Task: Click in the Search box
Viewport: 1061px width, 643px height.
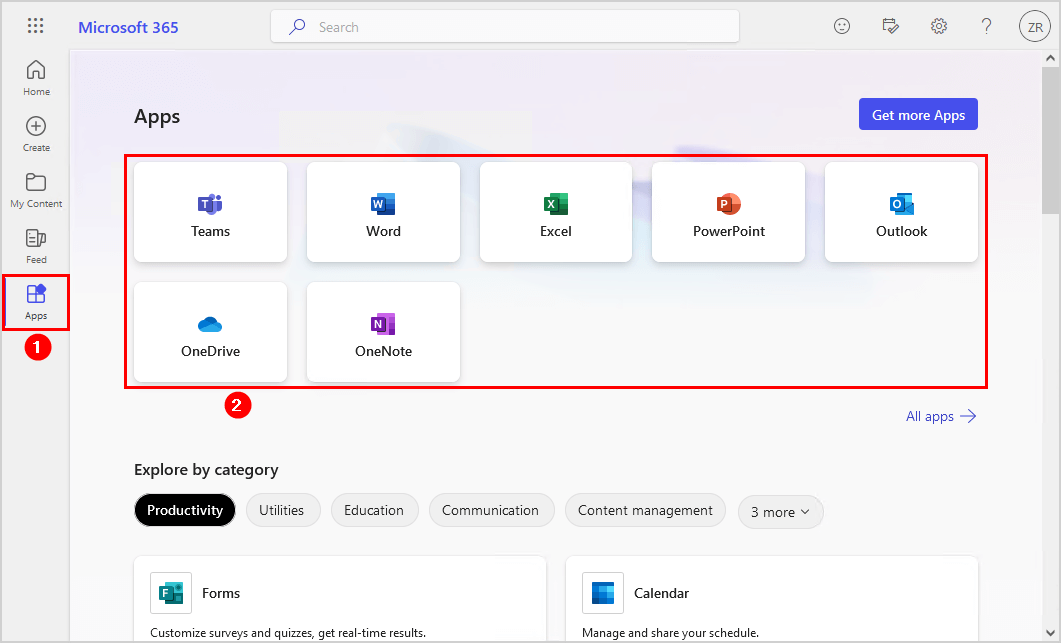Action: 505,27
